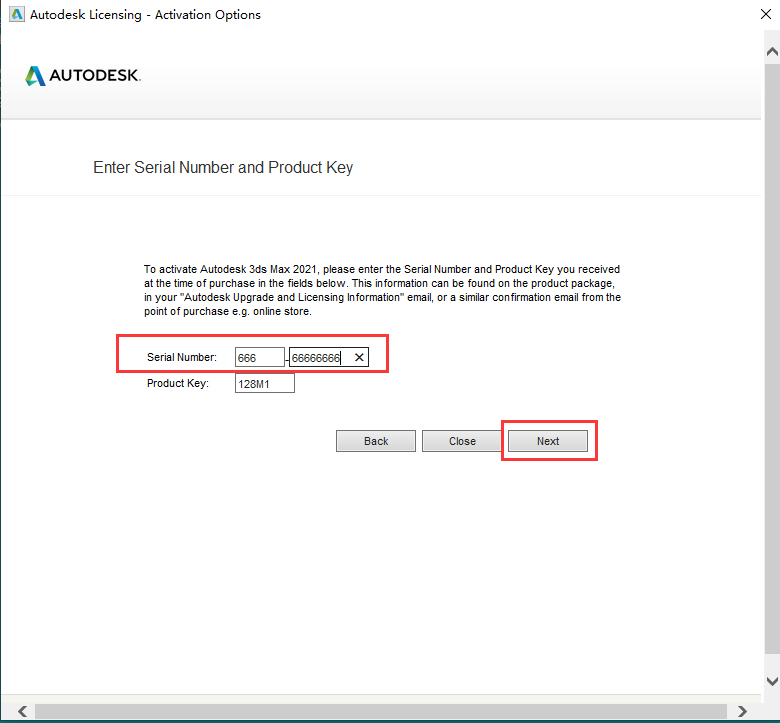Screen dimensions: 780x723
Task: Click the Autodesk title bar app icon
Action: [x=17, y=14]
